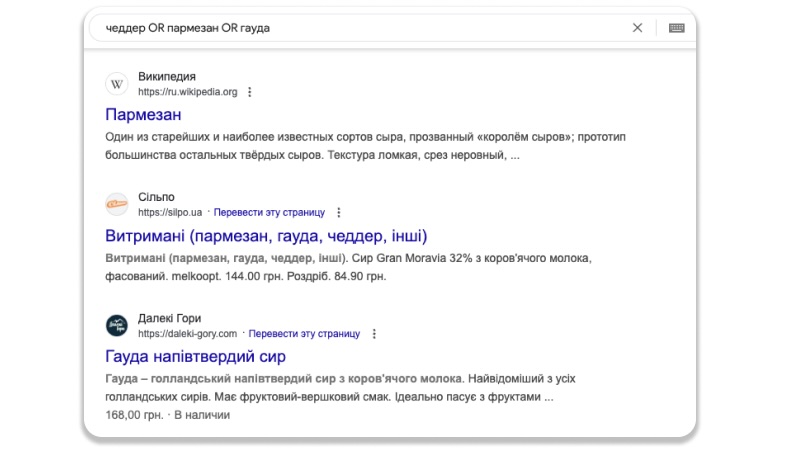This screenshot has width=800, height=450.
Task: Open three-dot menu for Сільпо result
Action: [339, 212]
